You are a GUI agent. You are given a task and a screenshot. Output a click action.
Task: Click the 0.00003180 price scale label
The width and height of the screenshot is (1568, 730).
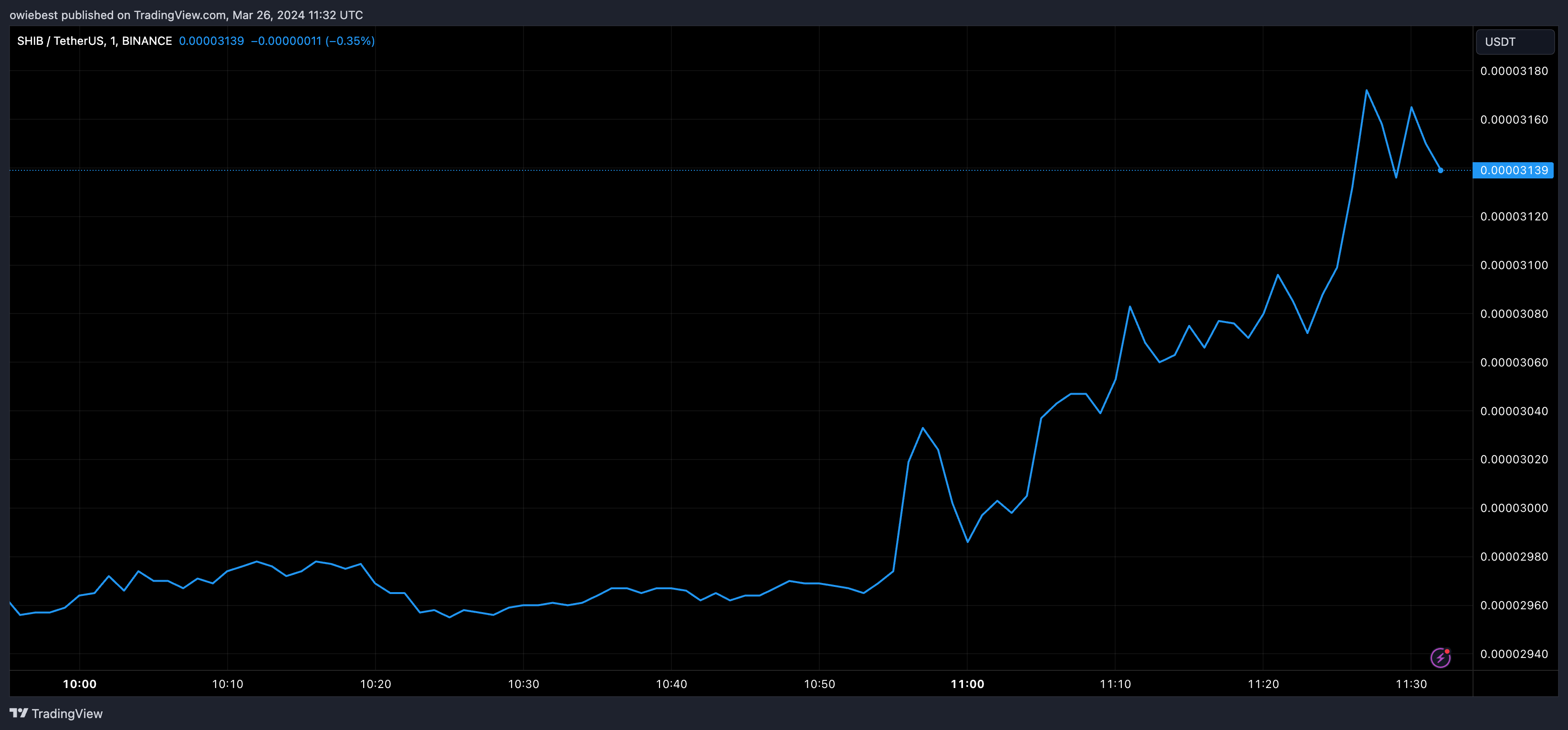pyautogui.click(x=1514, y=71)
